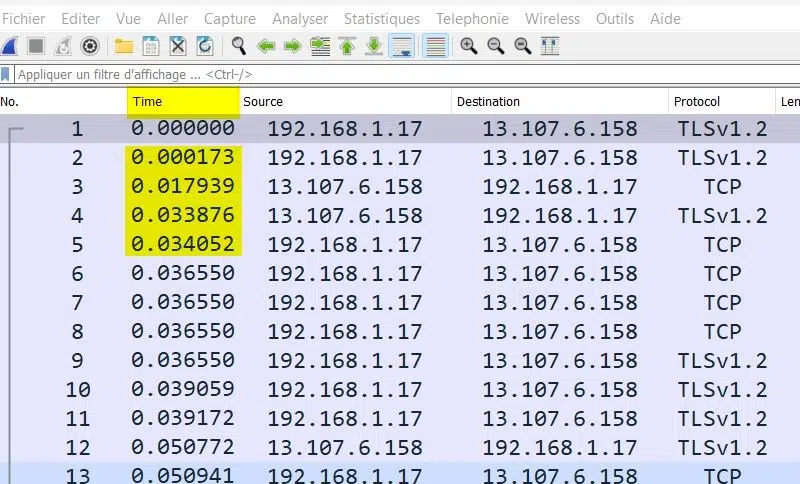Screen dimensions: 800x484
Task: Open the Capture menu
Action: (x=230, y=19)
